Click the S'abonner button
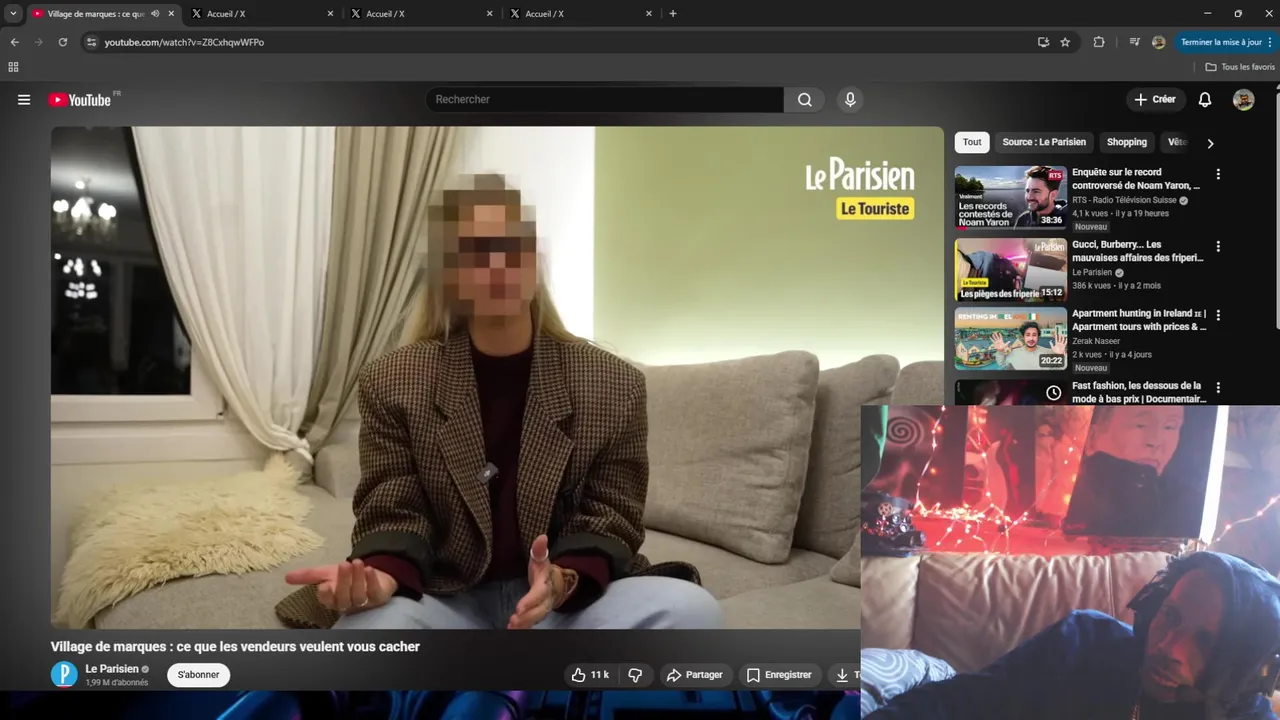 [198, 675]
